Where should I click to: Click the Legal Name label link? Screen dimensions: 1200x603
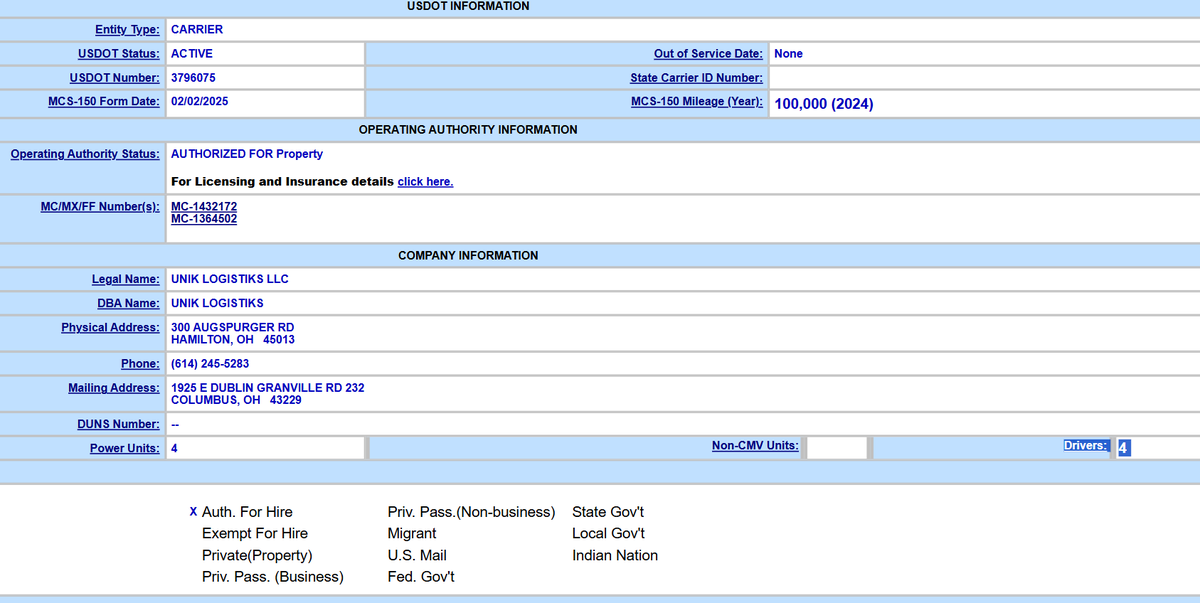pyautogui.click(x=126, y=279)
